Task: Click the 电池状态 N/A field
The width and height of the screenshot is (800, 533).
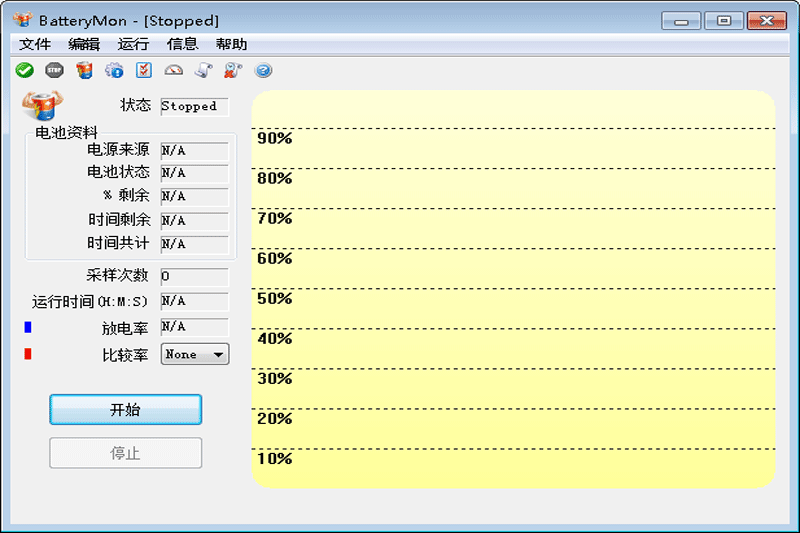Action: tap(194, 173)
